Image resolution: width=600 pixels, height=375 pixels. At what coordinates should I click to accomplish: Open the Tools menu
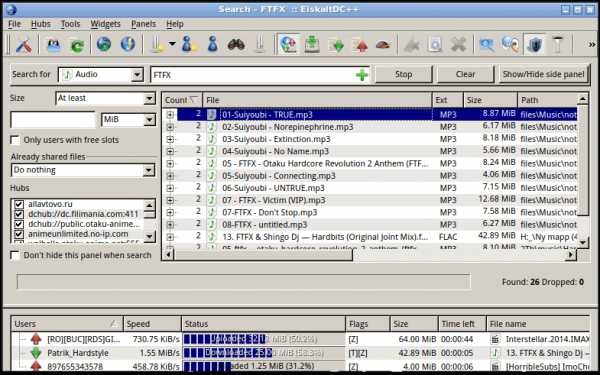pos(70,24)
